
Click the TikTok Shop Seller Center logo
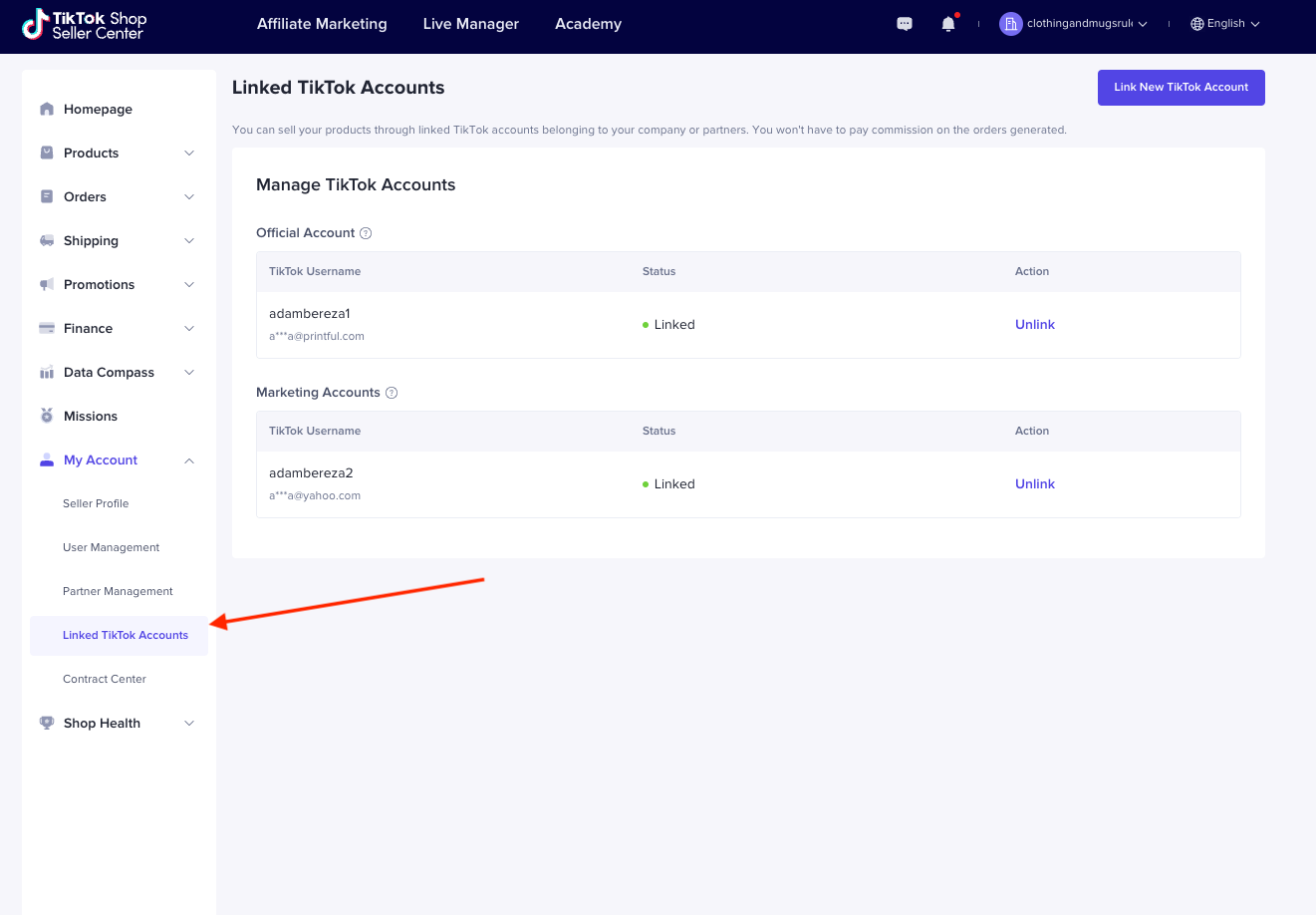85,25
